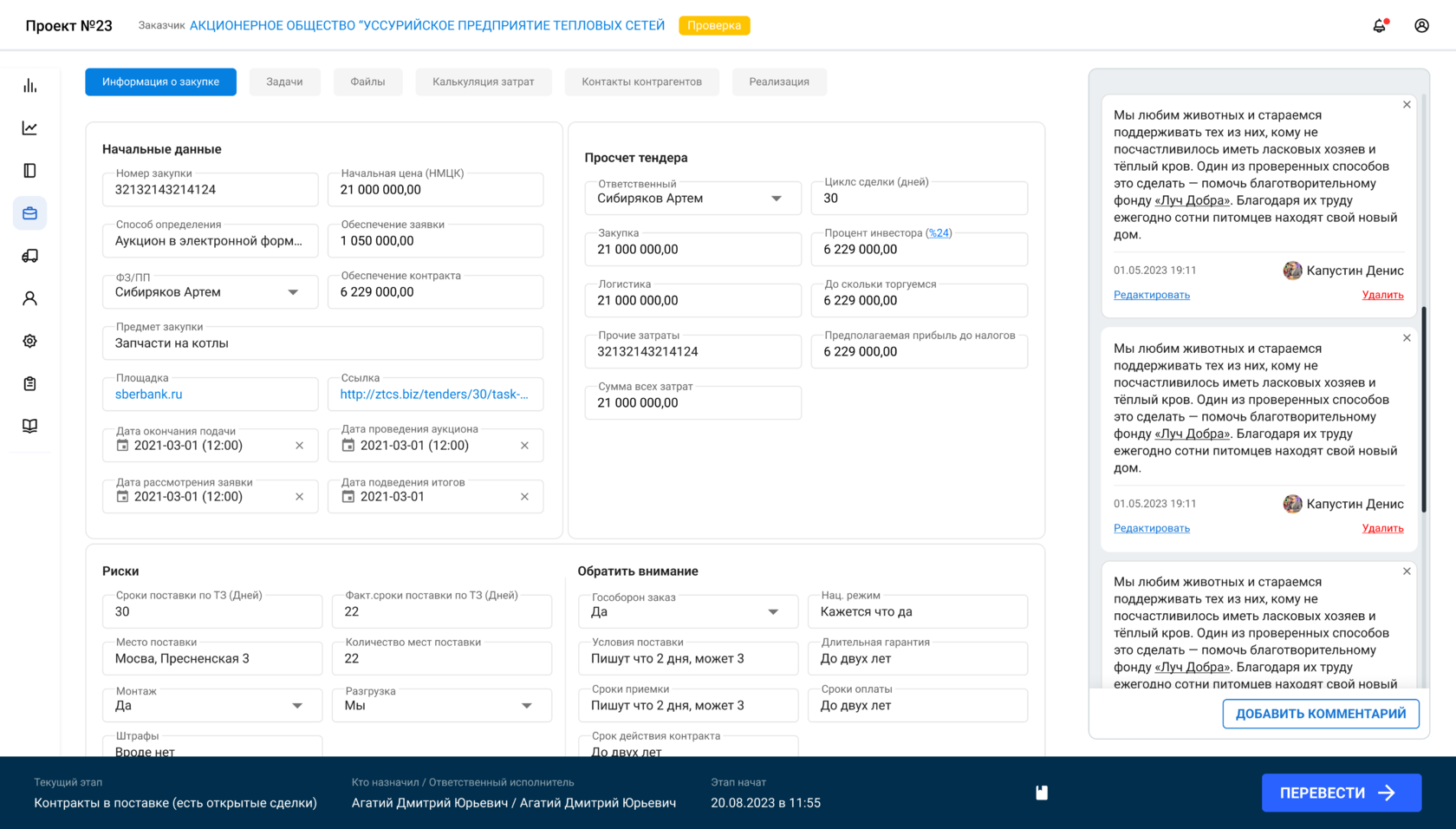Image resolution: width=1456 pixels, height=829 pixels.
Task: Open the clipboard tasks sidebar icon
Action: coord(29,383)
